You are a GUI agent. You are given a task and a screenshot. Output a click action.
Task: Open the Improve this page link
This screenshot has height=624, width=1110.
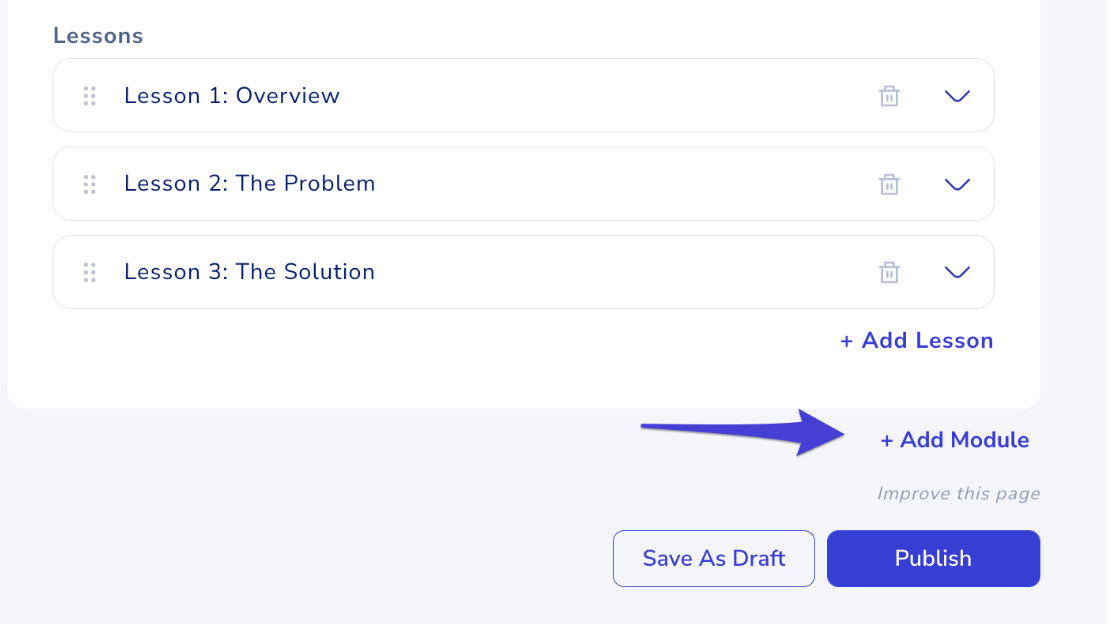[x=959, y=493]
